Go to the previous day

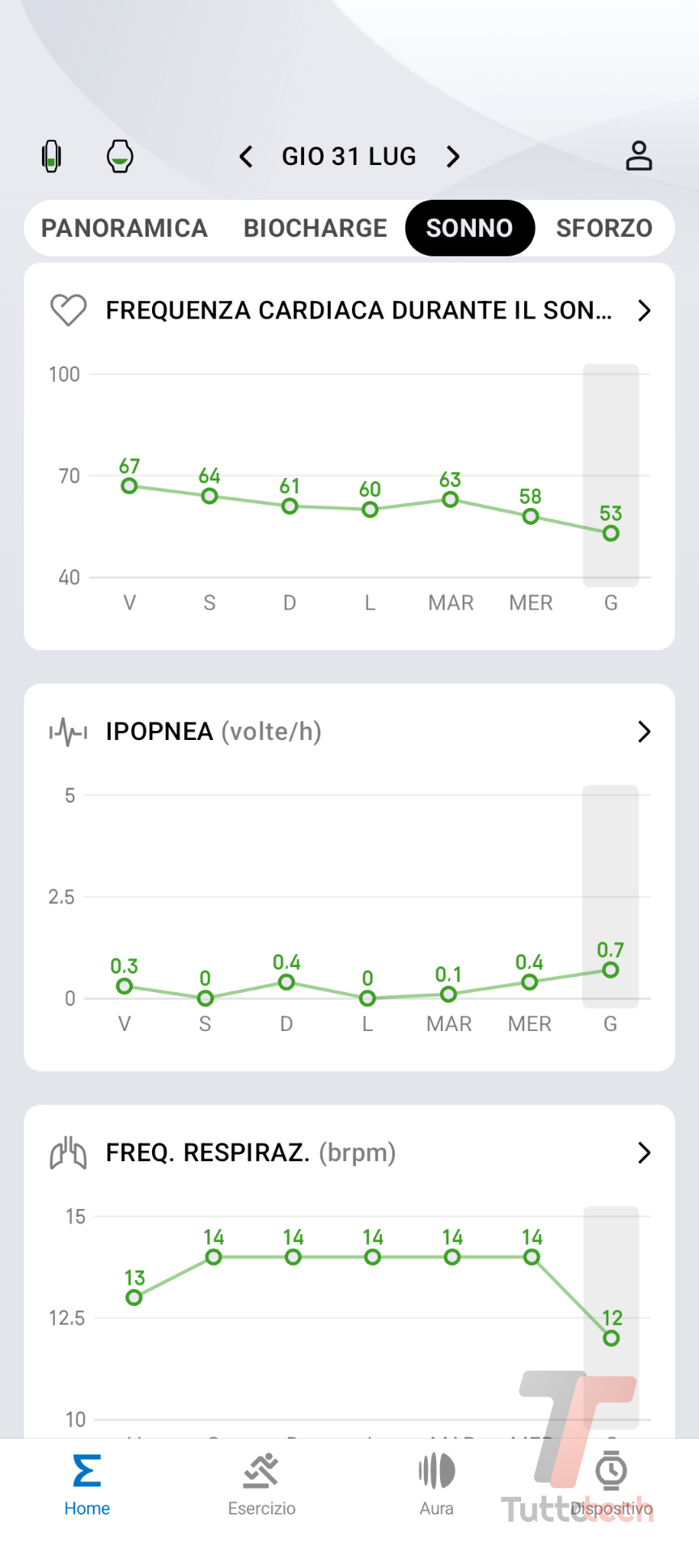point(247,156)
